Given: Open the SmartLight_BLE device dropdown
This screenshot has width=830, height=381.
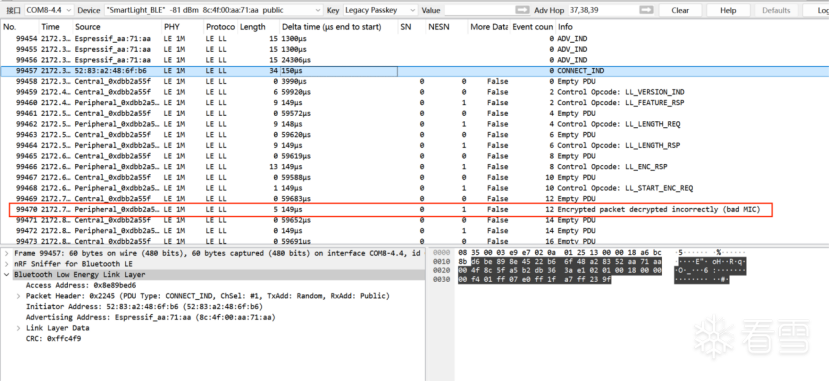Looking at the screenshot, I should (x=213, y=10).
